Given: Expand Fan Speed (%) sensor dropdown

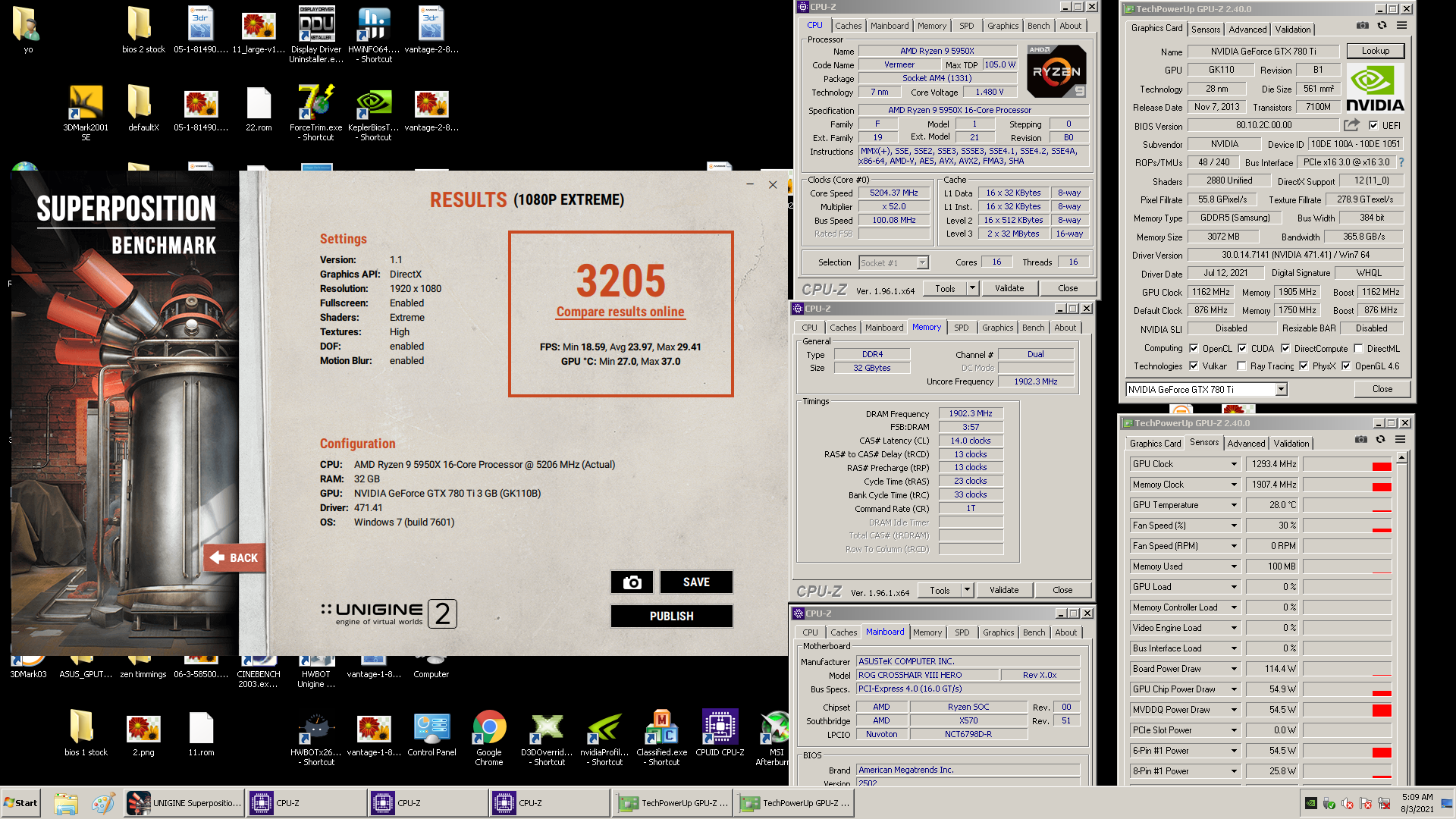Looking at the screenshot, I should coord(1234,526).
